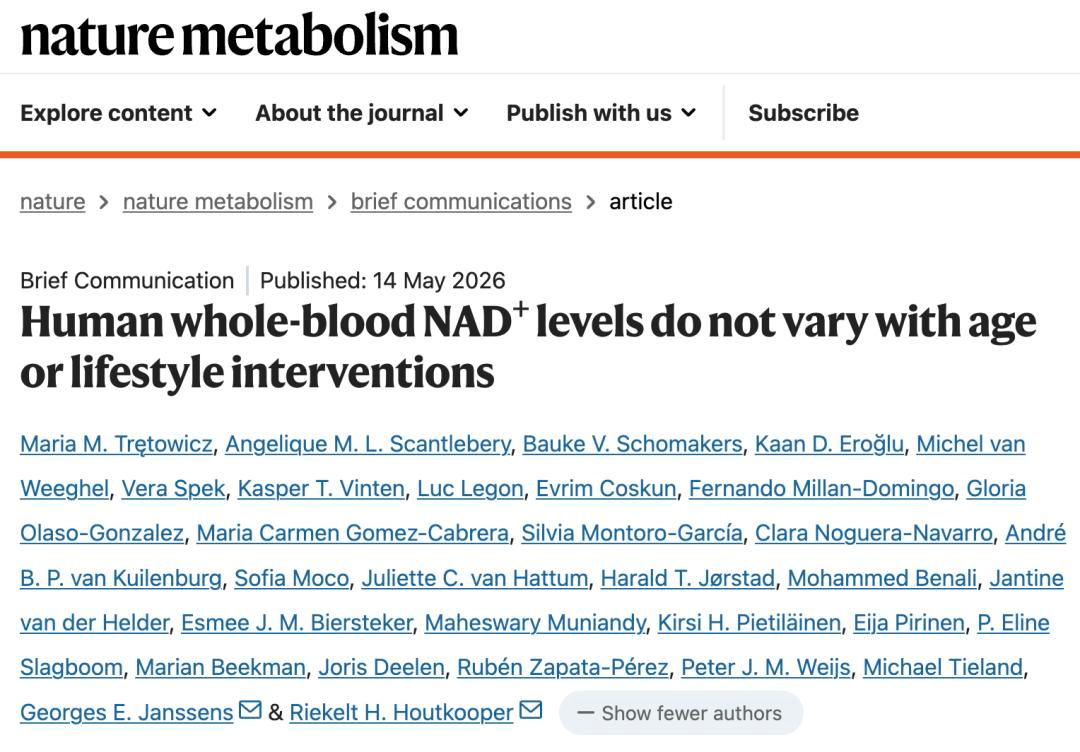The image size is (1080, 752).
Task: Select author Kaan D. Eroğlu link
Action: (829, 444)
